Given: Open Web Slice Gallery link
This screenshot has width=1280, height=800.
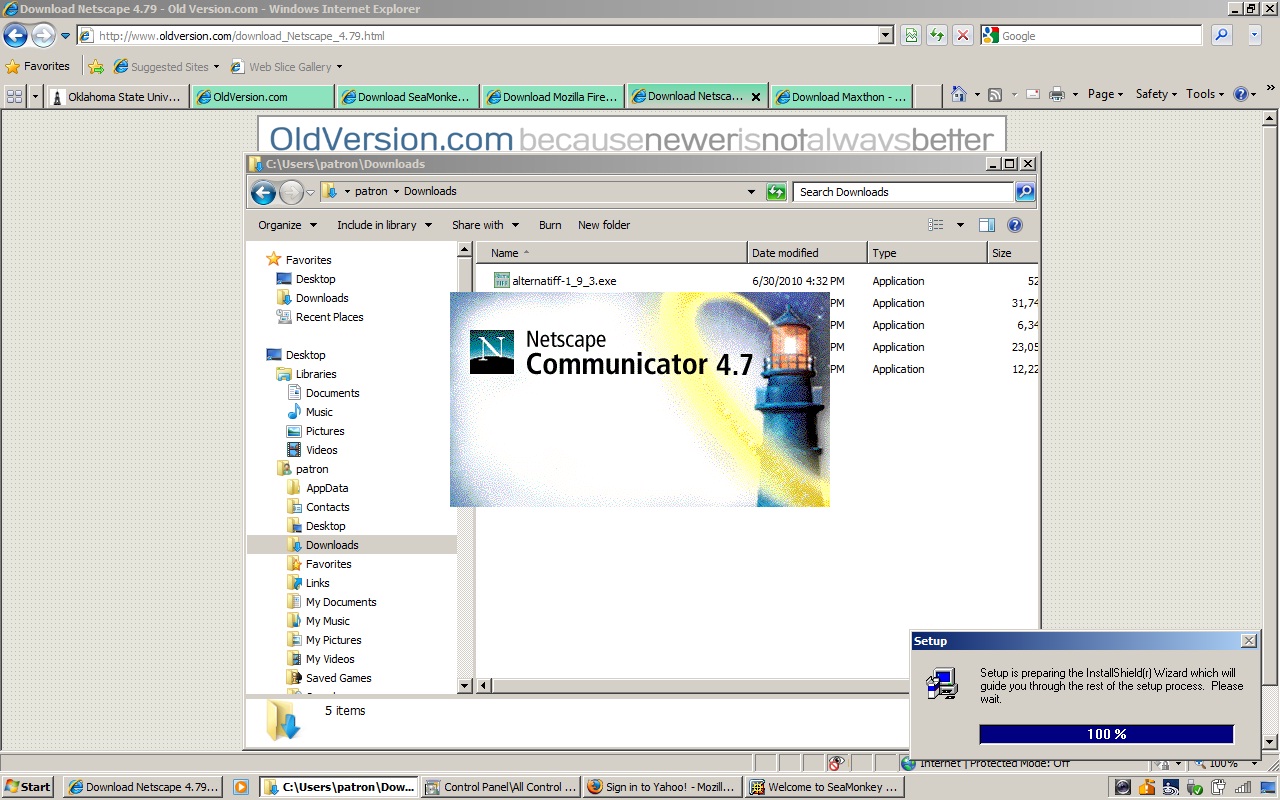Looking at the screenshot, I should pos(286,67).
